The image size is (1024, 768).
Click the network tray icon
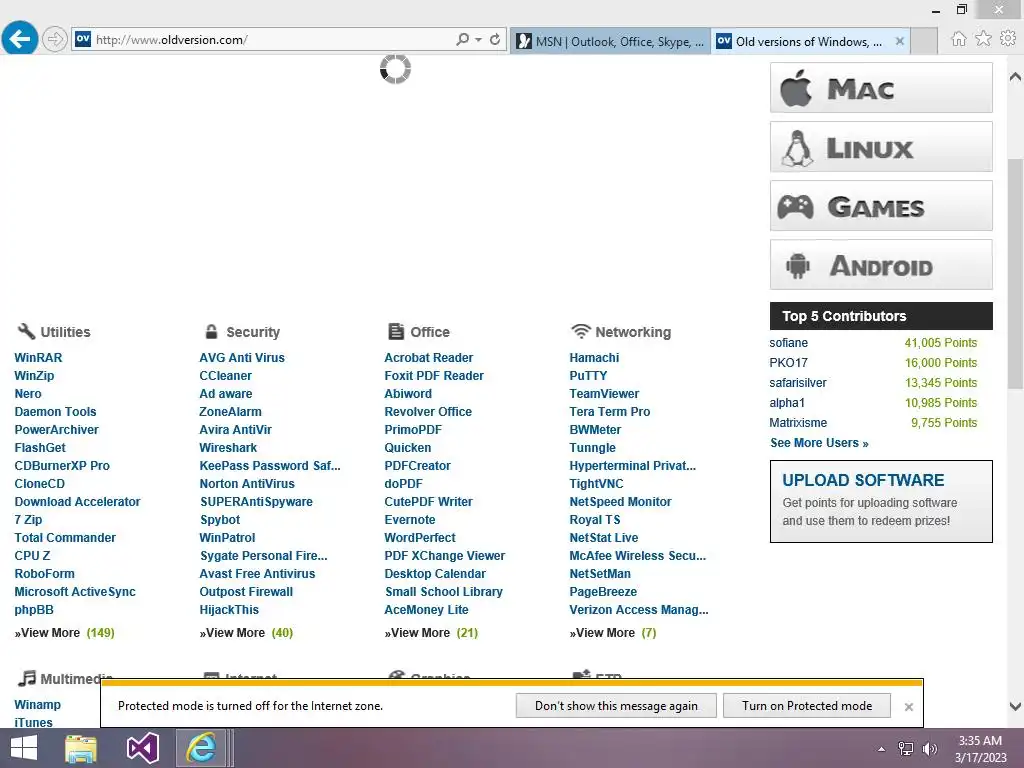coord(906,749)
